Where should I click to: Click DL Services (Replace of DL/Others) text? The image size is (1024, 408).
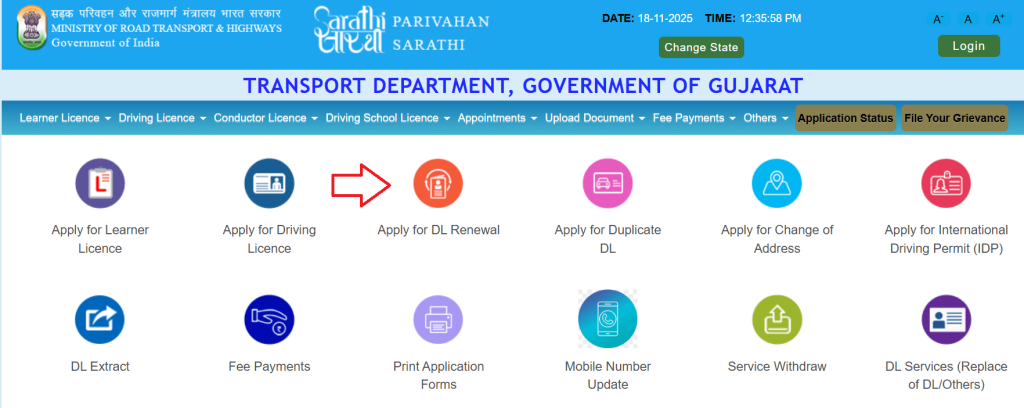tap(946, 375)
